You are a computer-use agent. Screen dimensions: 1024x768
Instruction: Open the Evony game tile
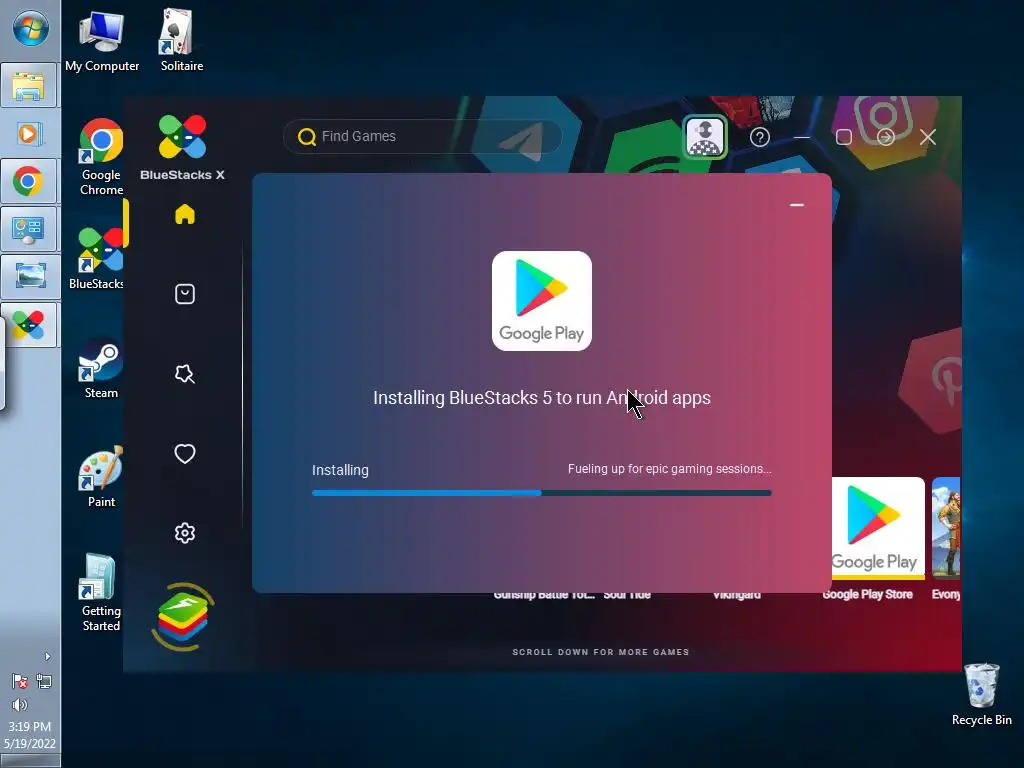(946, 528)
